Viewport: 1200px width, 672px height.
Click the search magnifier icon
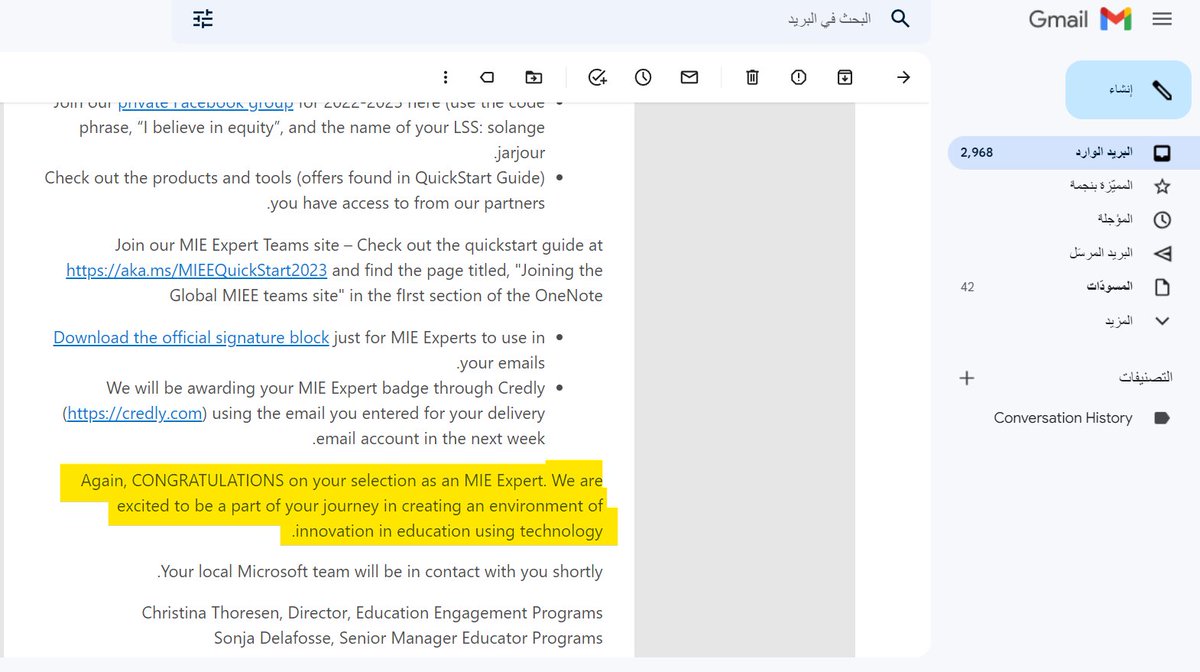(x=900, y=19)
